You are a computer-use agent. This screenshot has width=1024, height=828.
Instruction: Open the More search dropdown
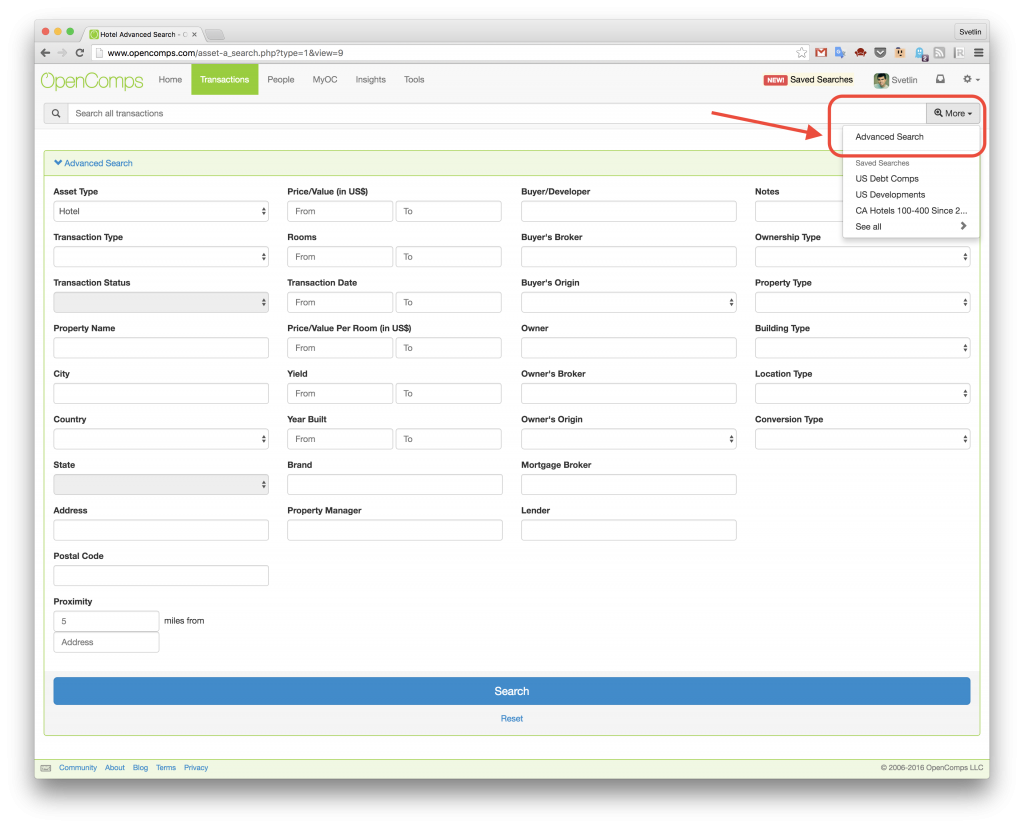coord(953,114)
